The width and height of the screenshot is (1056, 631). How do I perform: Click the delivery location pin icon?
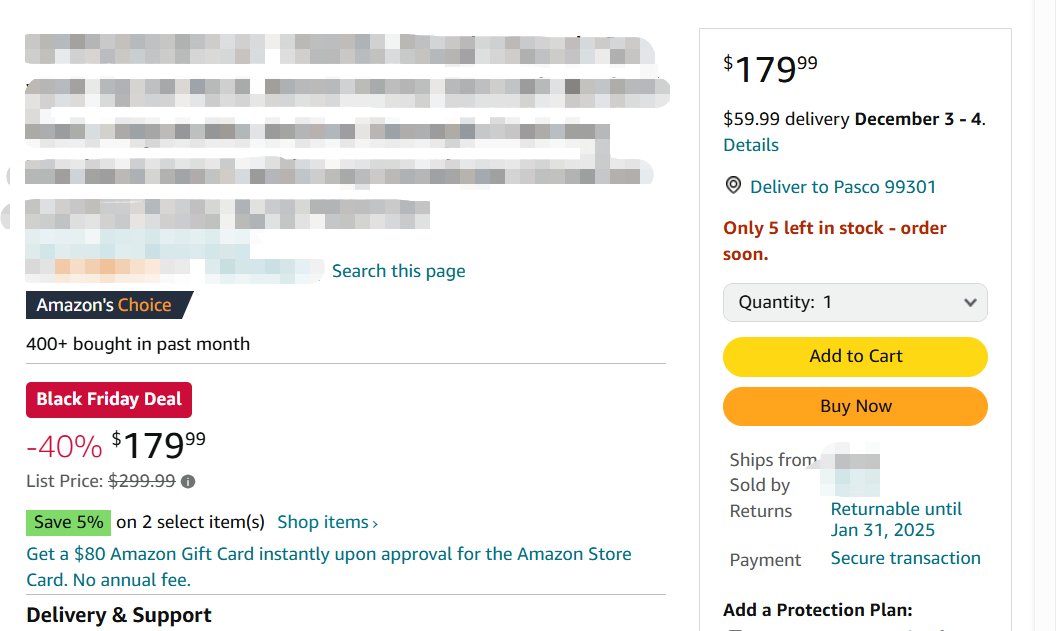tap(733, 186)
